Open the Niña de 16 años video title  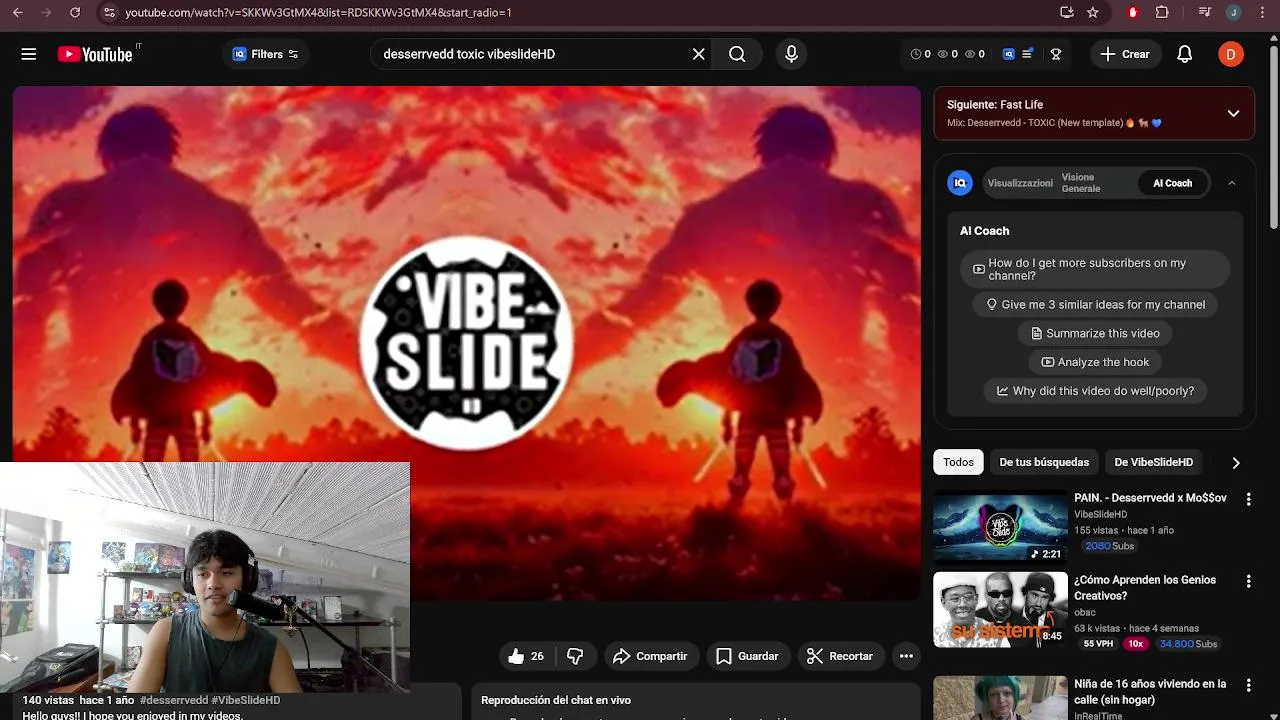pyautogui.click(x=1150, y=692)
